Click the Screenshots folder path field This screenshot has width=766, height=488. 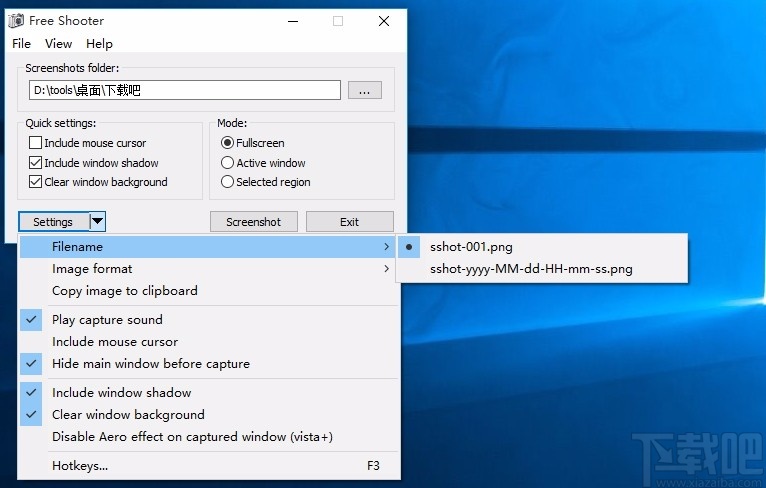(x=185, y=90)
